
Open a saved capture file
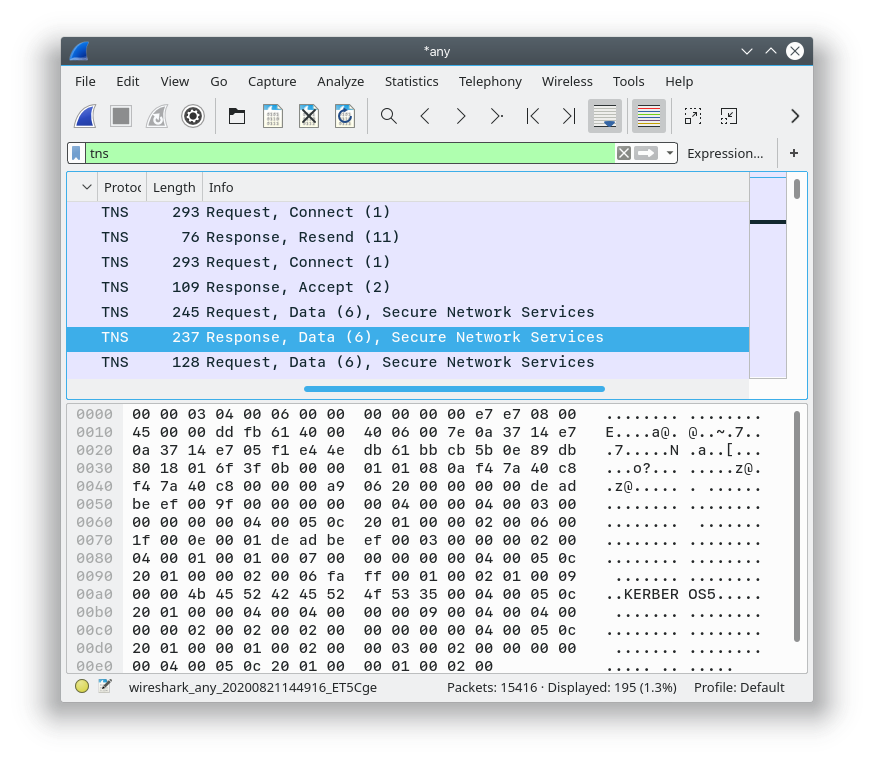[x=237, y=116]
